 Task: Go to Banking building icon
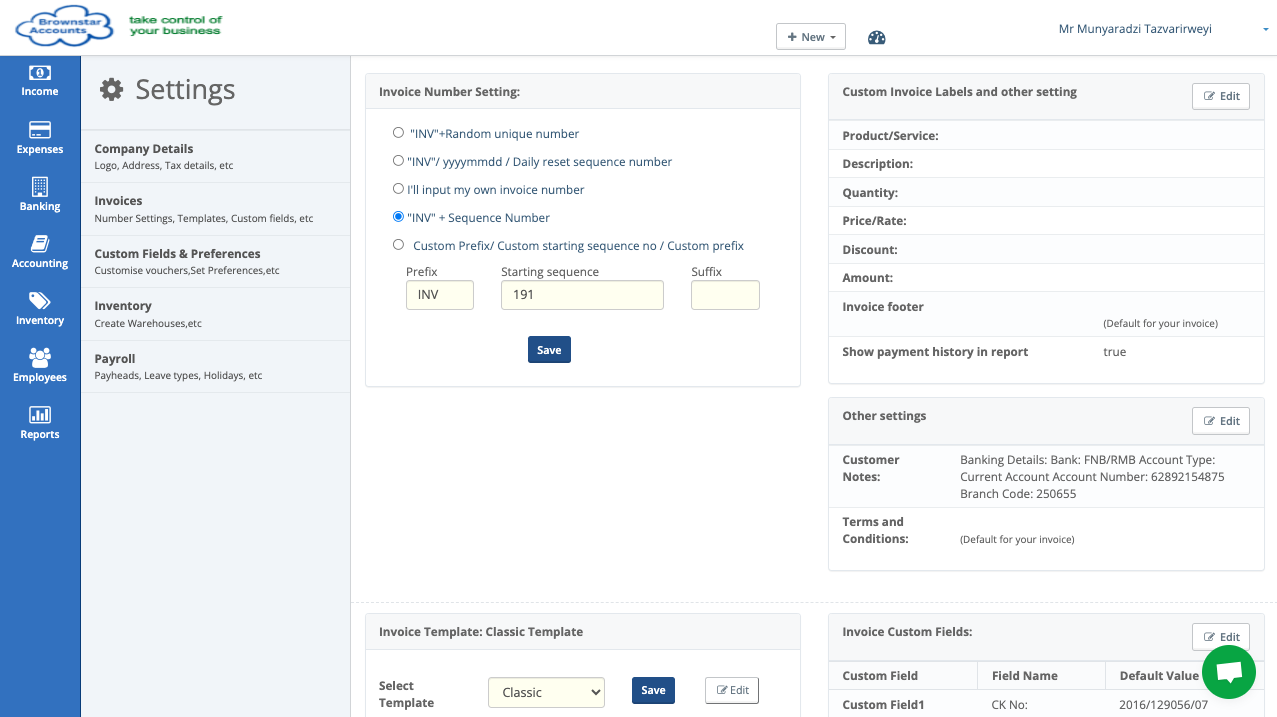pyautogui.click(x=40, y=187)
